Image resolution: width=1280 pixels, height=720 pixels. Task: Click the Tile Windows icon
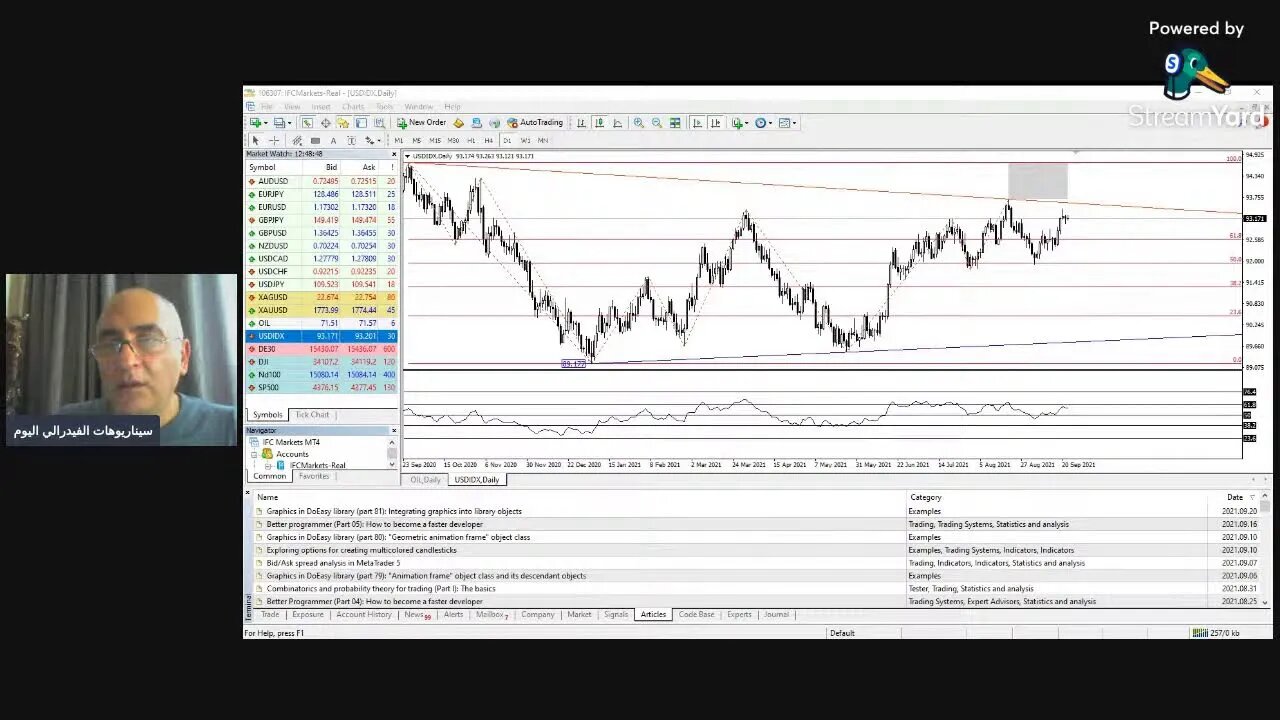(x=675, y=123)
